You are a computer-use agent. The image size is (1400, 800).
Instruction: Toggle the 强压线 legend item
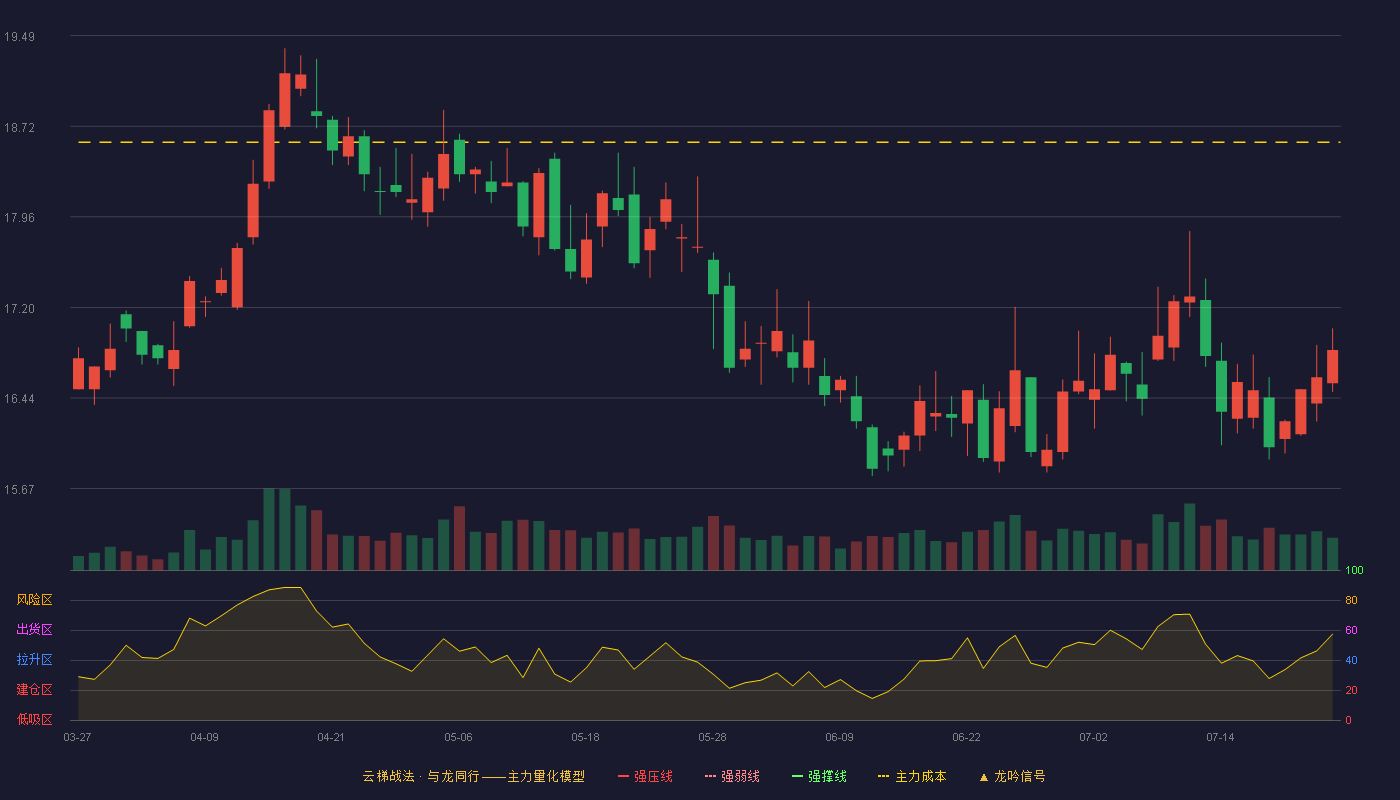tap(645, 776)
